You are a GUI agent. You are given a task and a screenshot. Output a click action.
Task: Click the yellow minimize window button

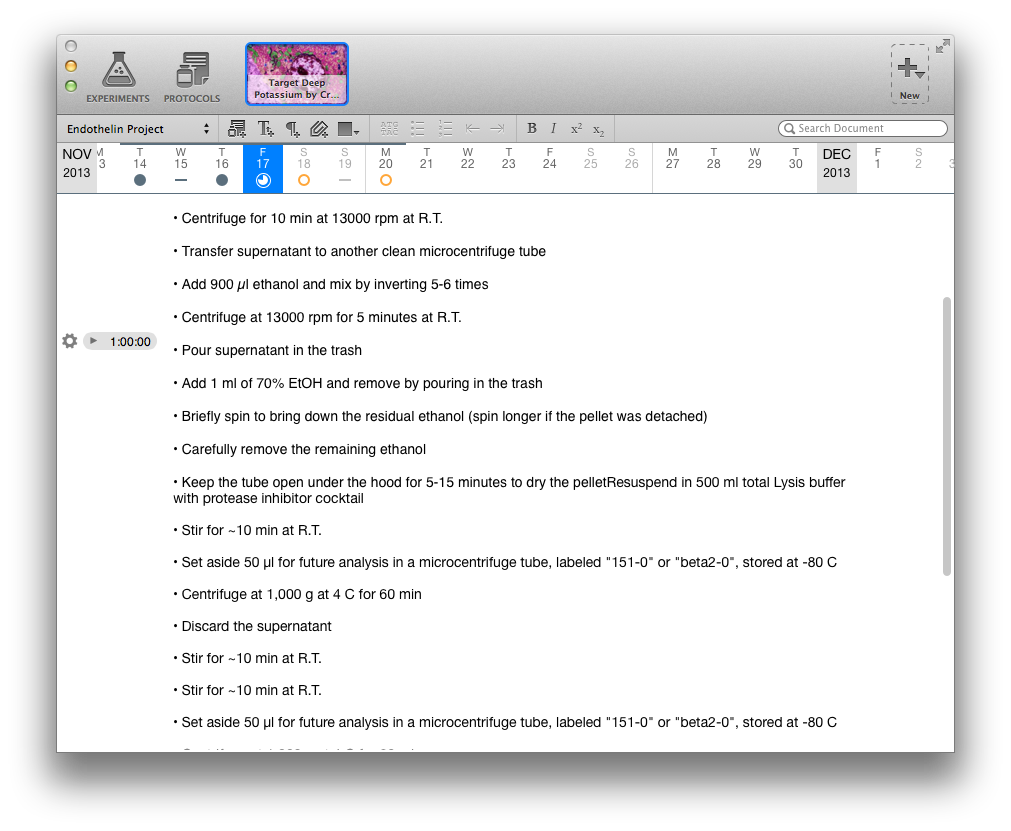pos(71,66)
